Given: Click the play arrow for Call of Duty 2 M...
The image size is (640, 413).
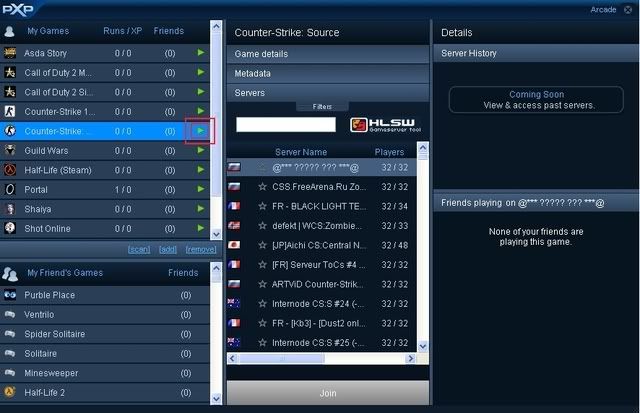Looking at the screenshot, I should click(x=200, y=72).
